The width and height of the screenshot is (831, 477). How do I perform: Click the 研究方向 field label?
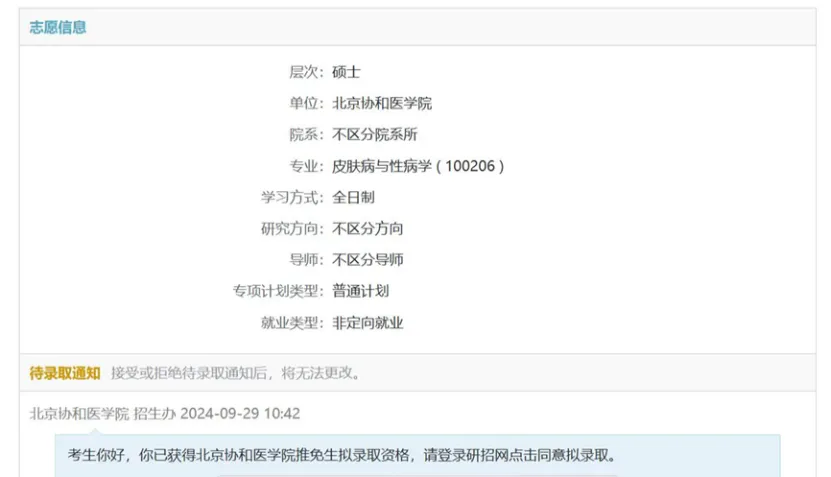click(292, 229)
